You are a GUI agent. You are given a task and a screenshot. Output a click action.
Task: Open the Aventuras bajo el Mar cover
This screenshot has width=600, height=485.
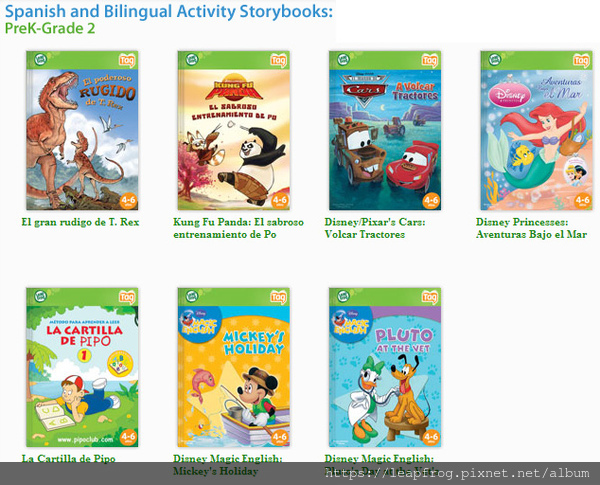click(536, 131)
